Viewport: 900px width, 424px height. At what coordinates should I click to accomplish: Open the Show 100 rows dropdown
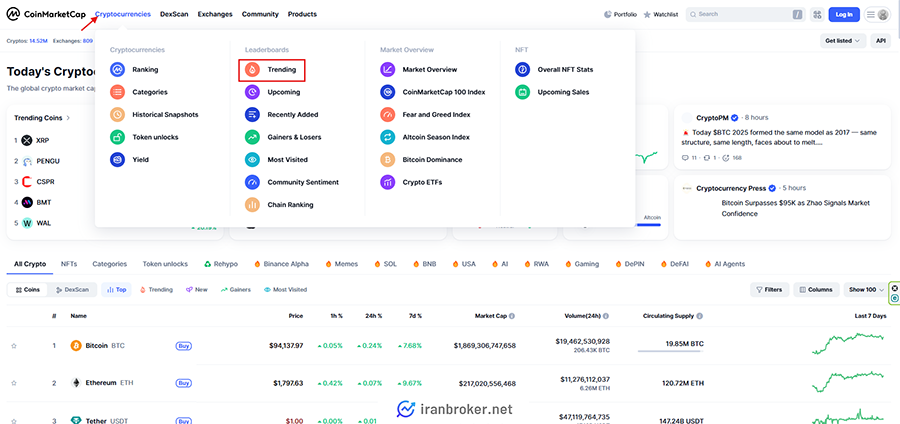(x=866, y=290)
